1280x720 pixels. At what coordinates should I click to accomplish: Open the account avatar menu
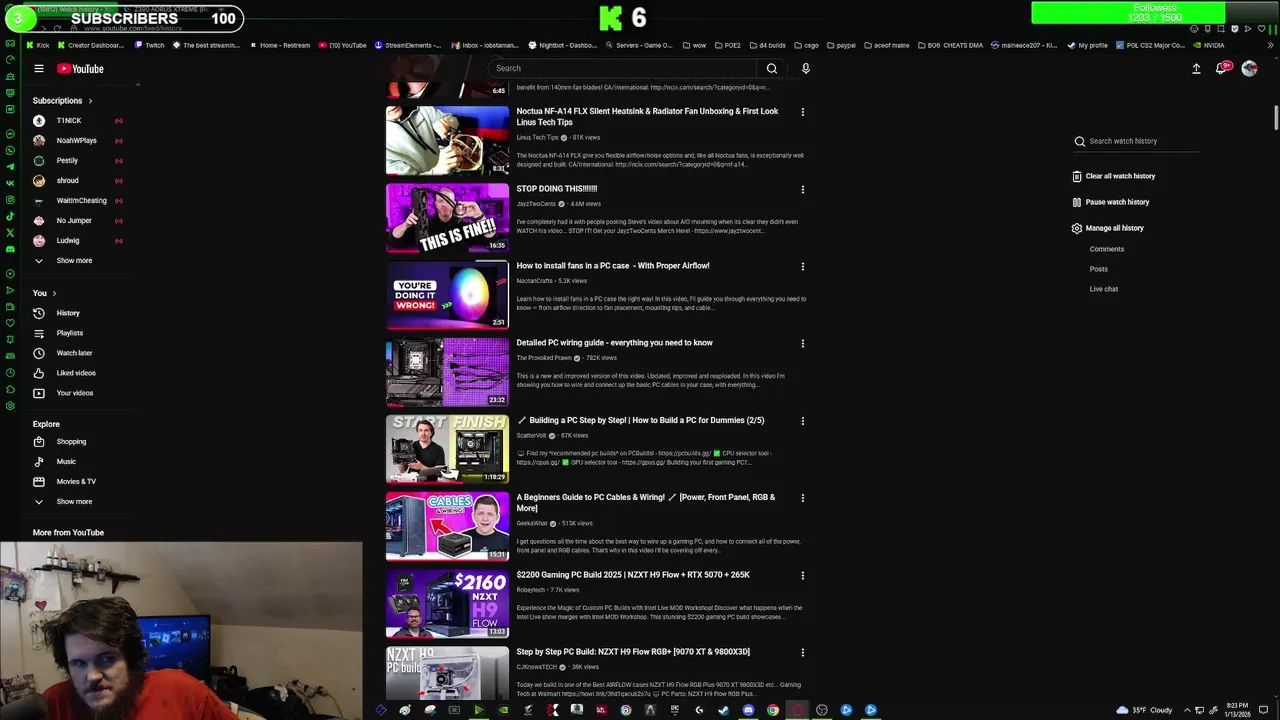pos(1249,69)
